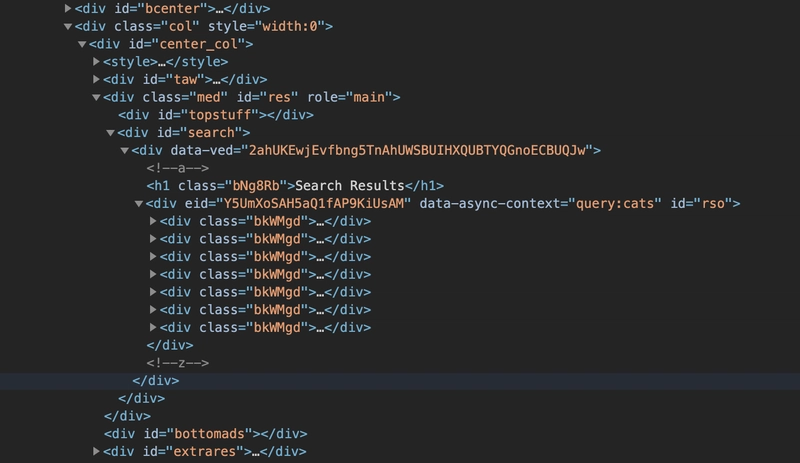Click the <!--a--> comment node
Viewport: 800px width, 463px height.
click(178, 168)
